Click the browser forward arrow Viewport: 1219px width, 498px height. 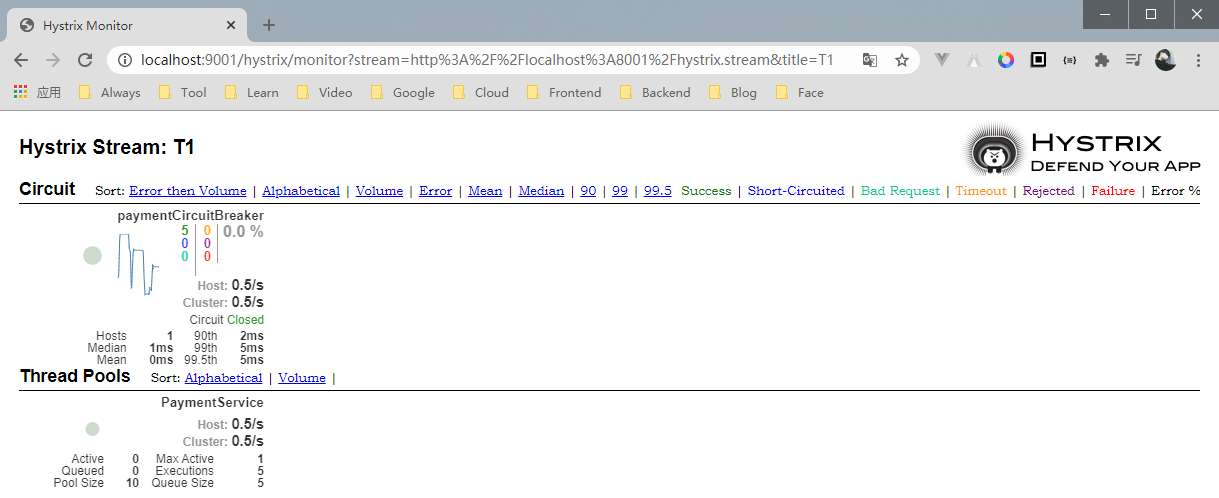53,60
